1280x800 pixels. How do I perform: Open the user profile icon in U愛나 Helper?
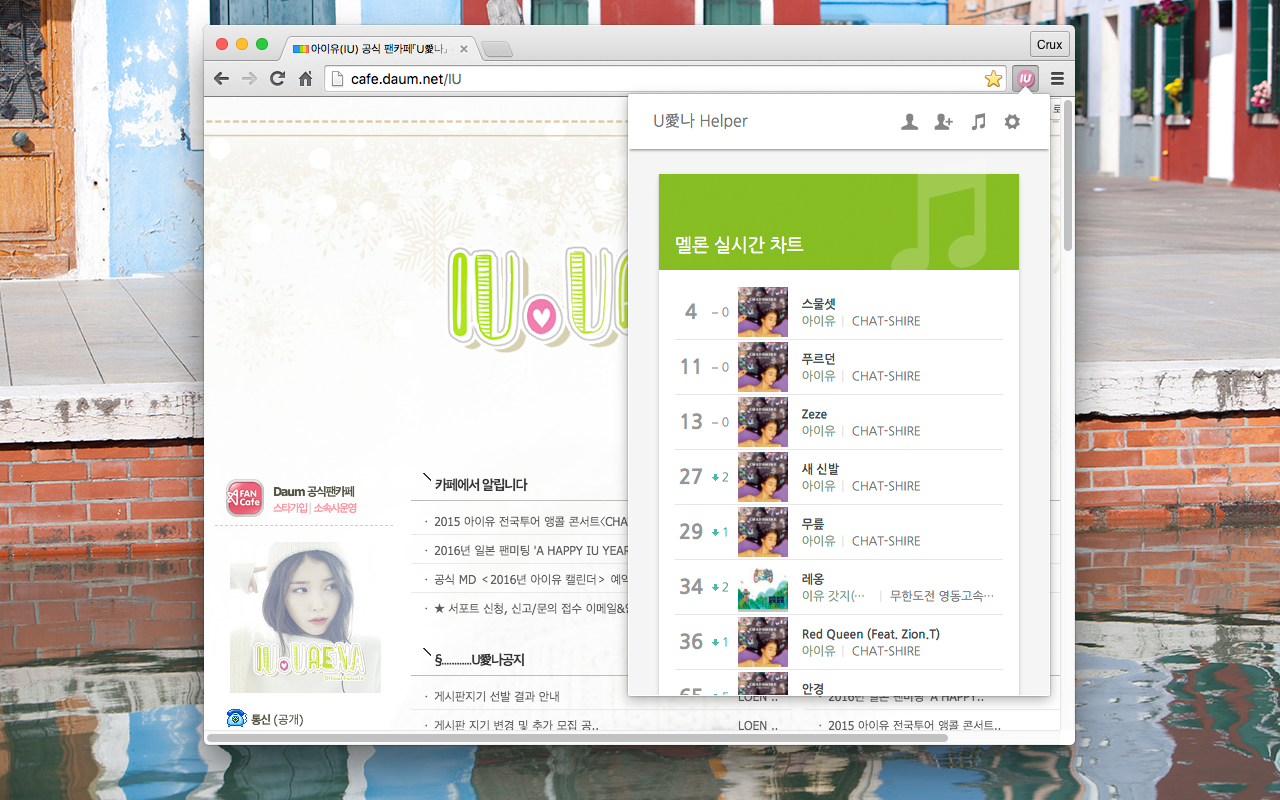coord(909,121)
